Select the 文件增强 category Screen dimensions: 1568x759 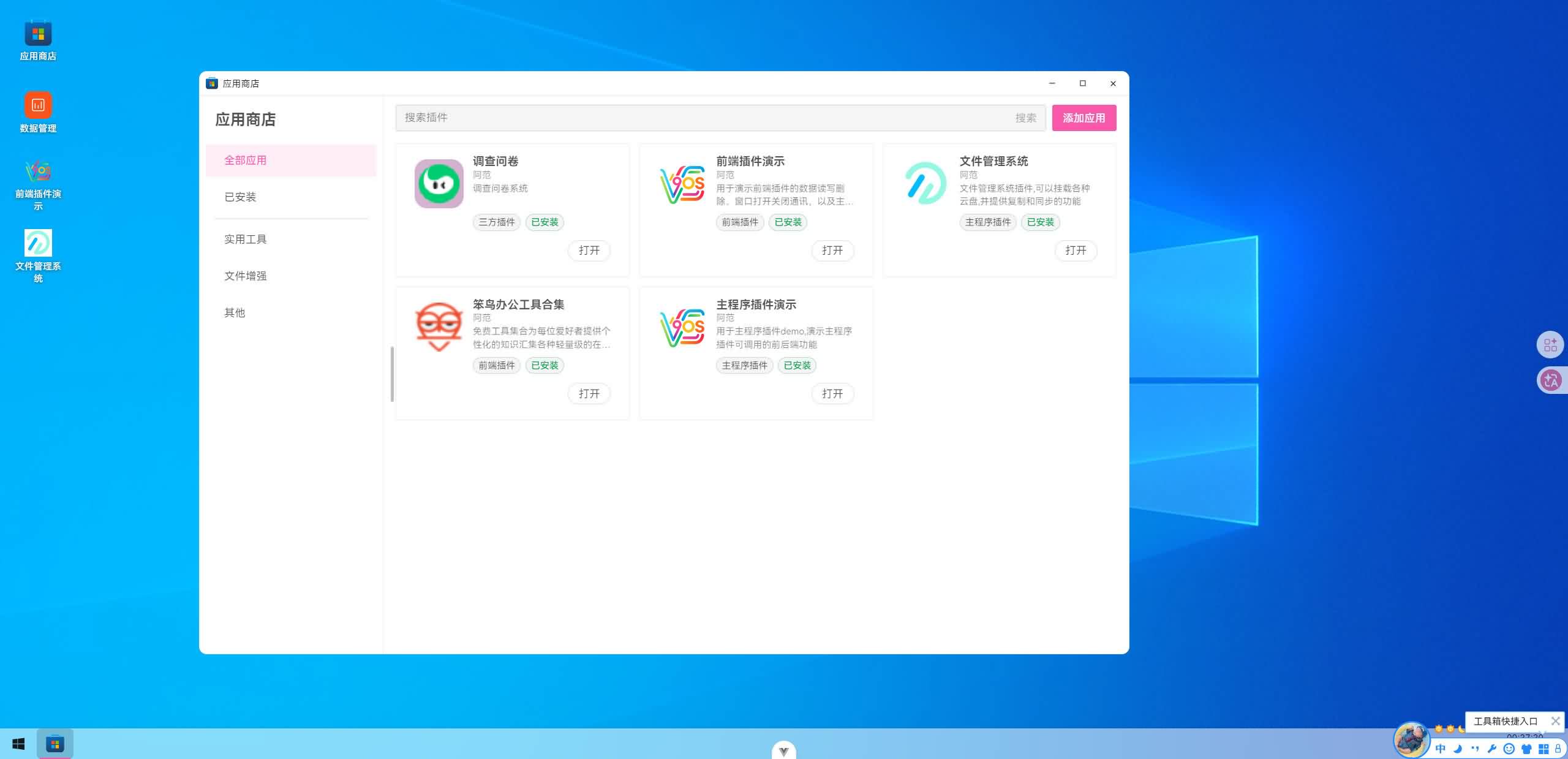291,276
